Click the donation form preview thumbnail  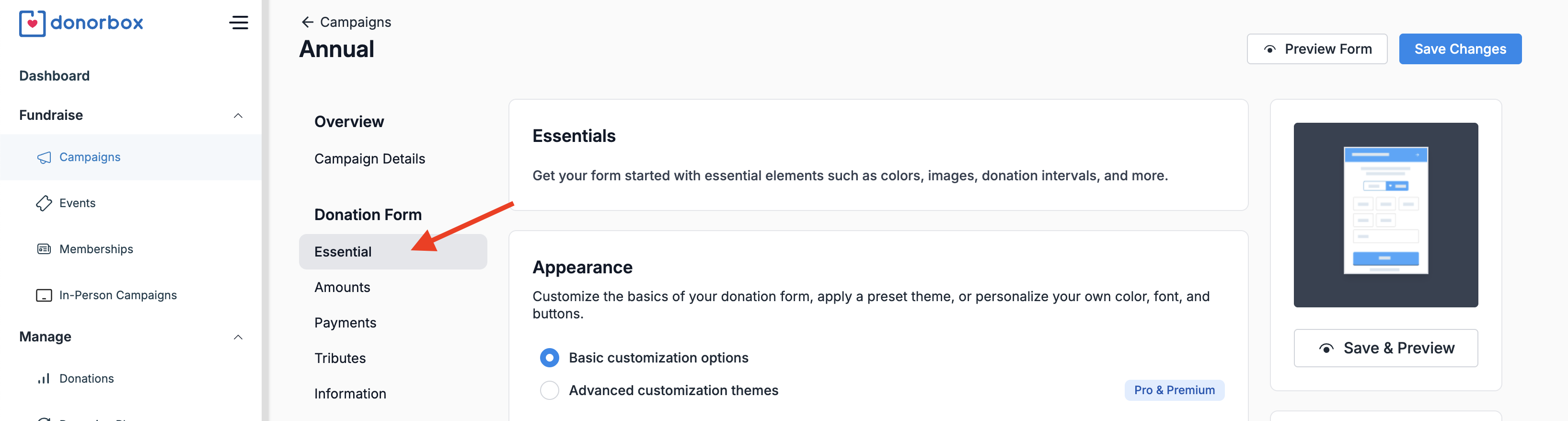1385,215
